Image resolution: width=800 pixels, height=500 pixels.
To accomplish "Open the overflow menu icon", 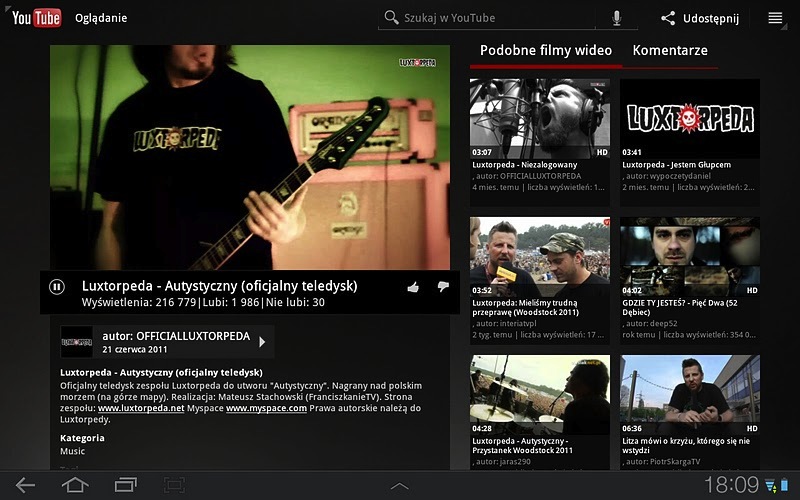I will 775,18.
